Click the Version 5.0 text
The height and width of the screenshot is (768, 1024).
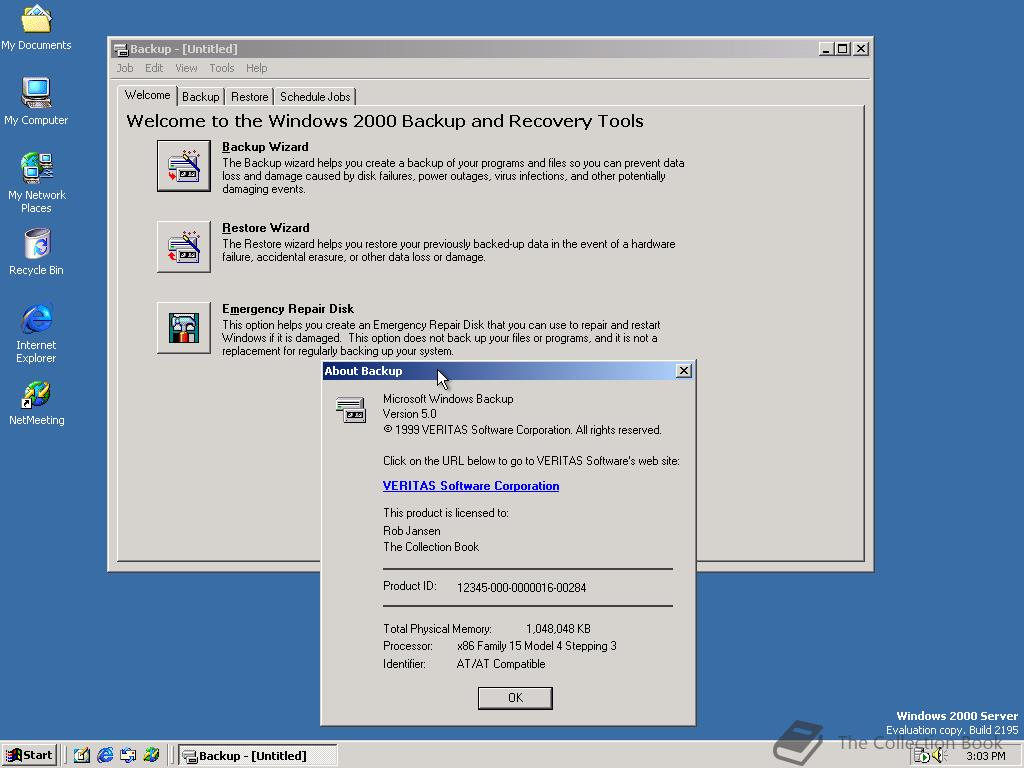pos(409,414)
